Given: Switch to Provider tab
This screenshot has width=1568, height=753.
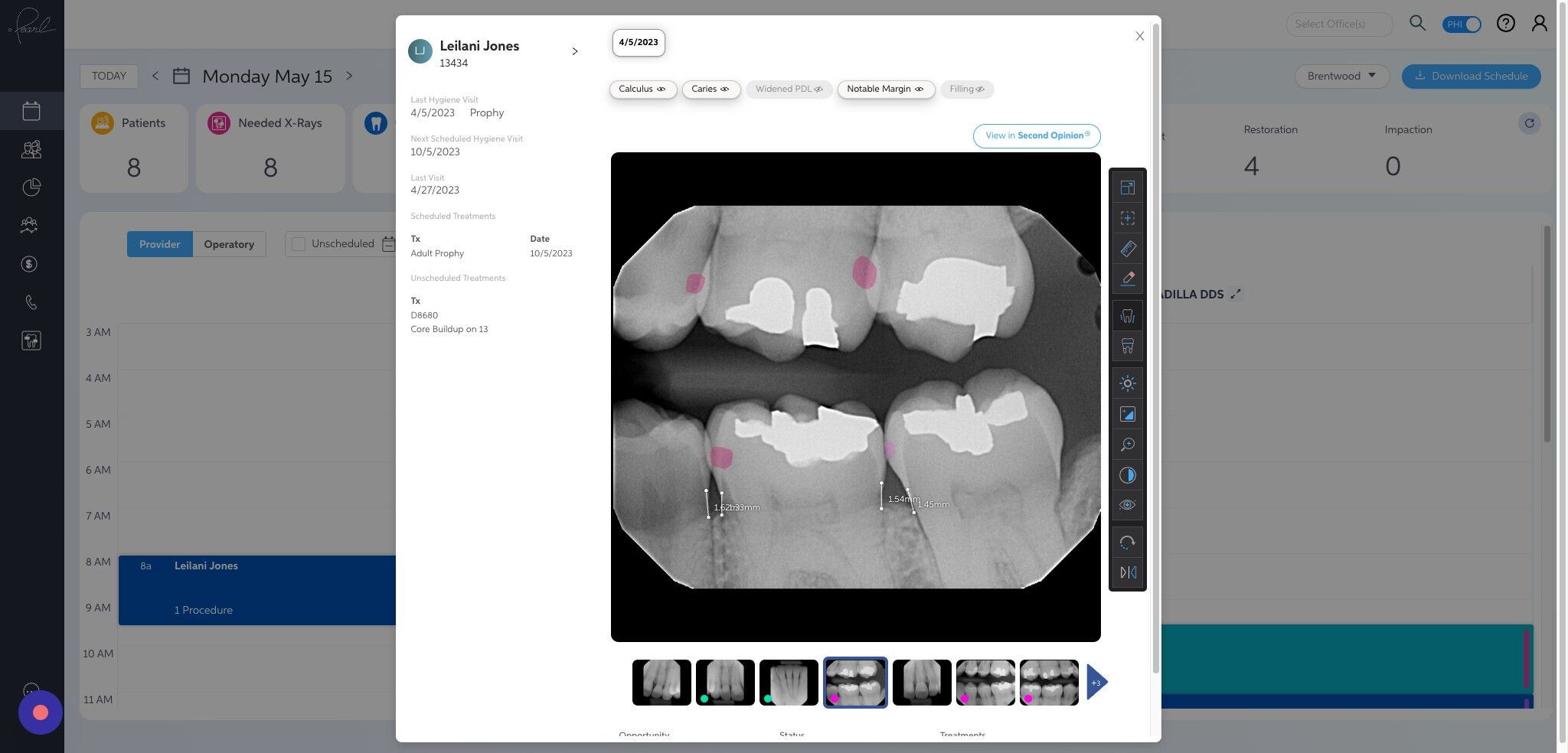Looking at the screenshot, I should [159, 244].
